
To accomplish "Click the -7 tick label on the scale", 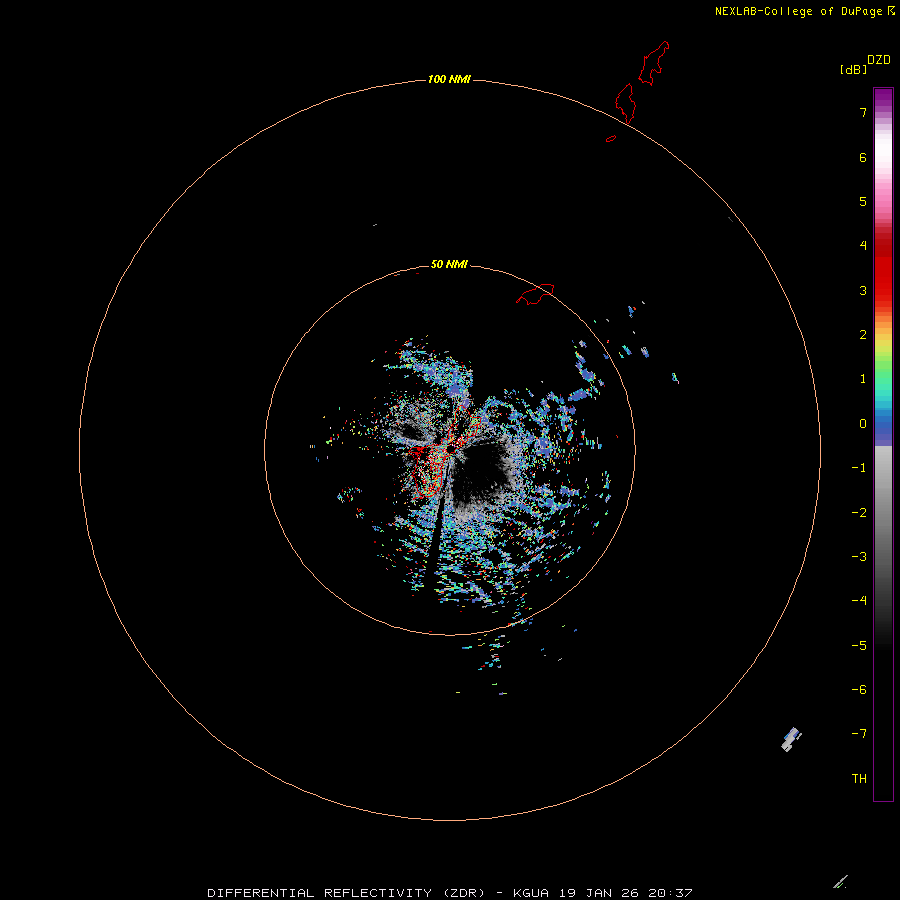I will 859,734.
